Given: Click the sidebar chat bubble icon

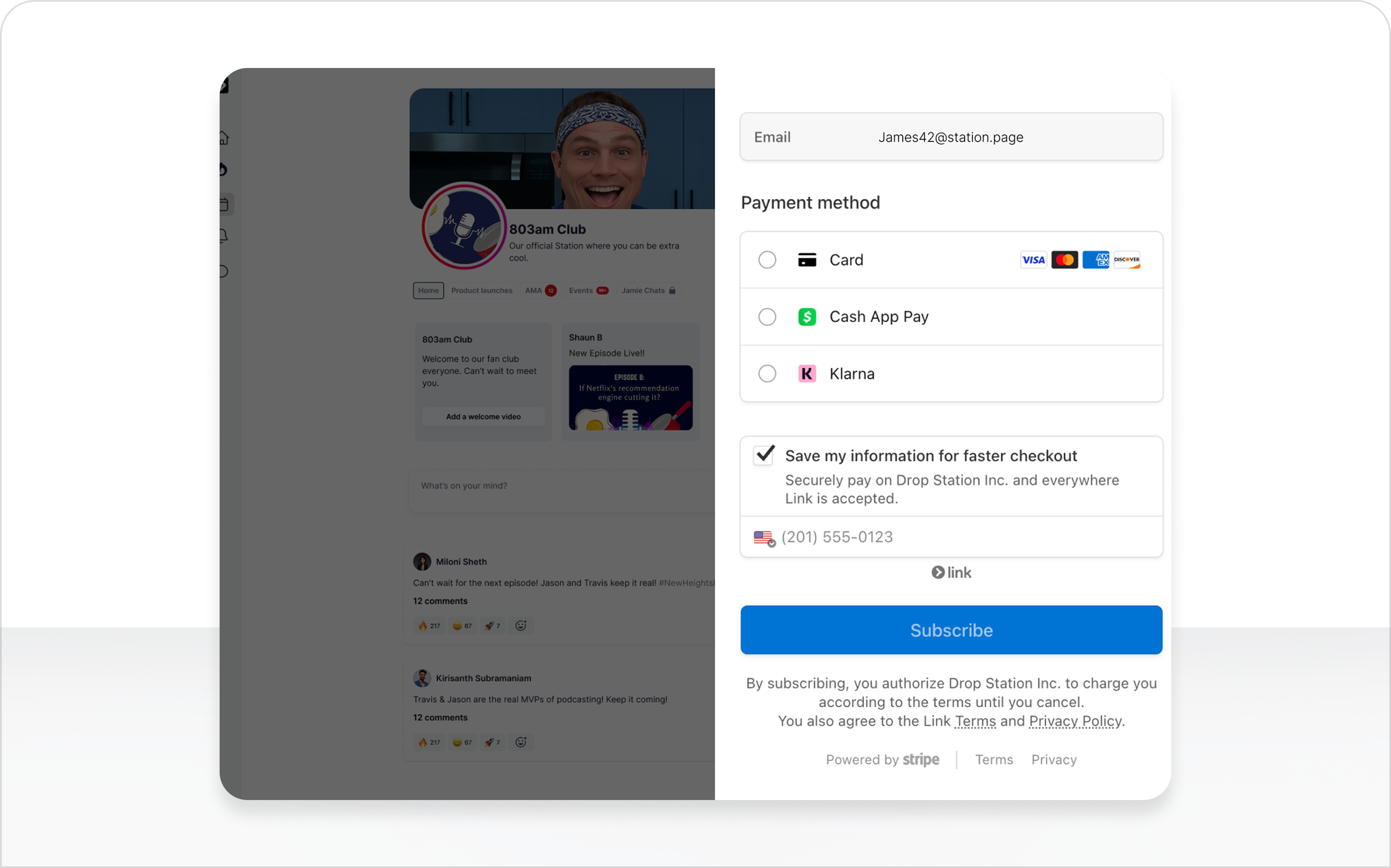Looking at the screenshot, I should point(223,271).
